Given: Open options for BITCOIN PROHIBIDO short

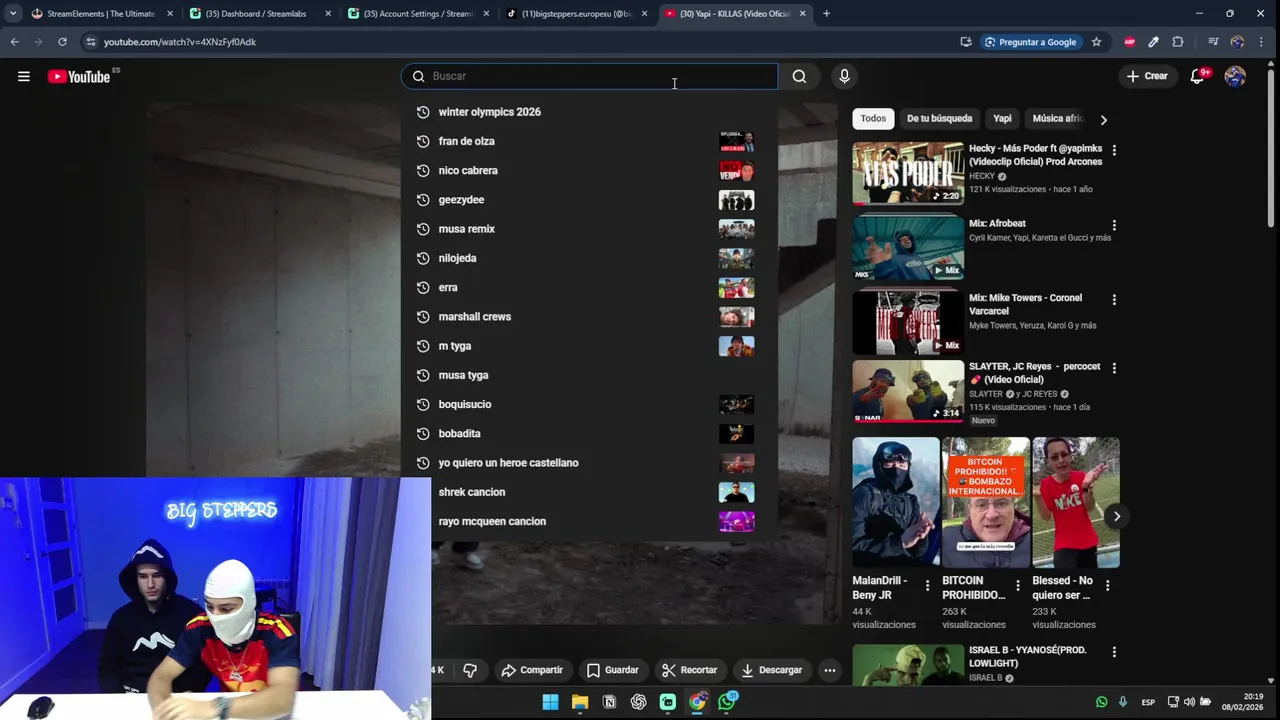Looking at the screenshot, I should (x=1018, y=585).
